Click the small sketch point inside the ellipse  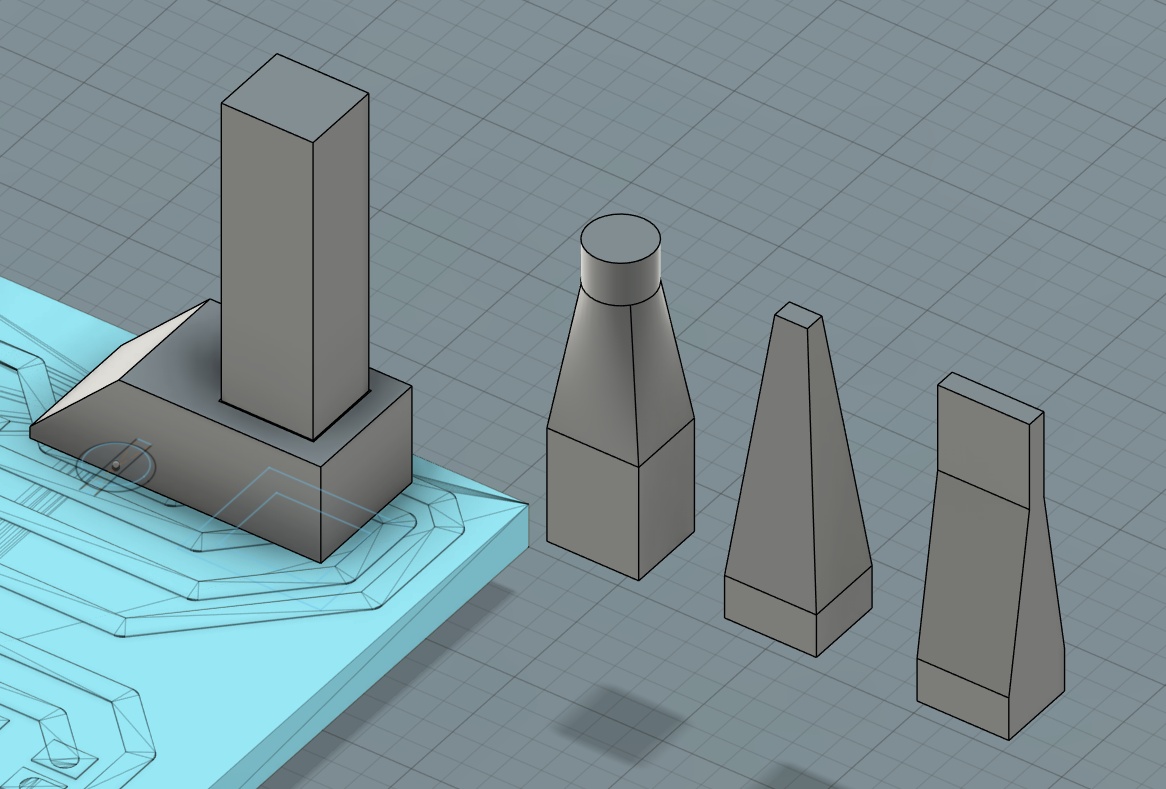click(x=118, y=464)
